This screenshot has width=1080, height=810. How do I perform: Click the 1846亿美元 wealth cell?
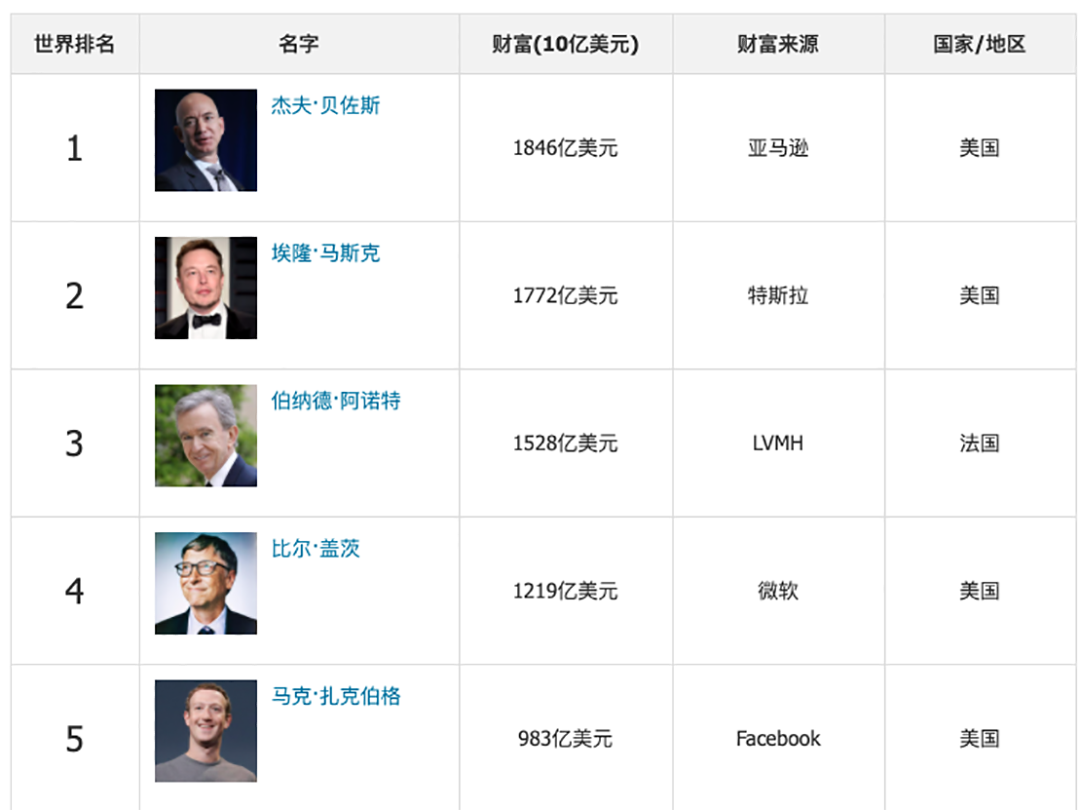(x=565, y=149)
